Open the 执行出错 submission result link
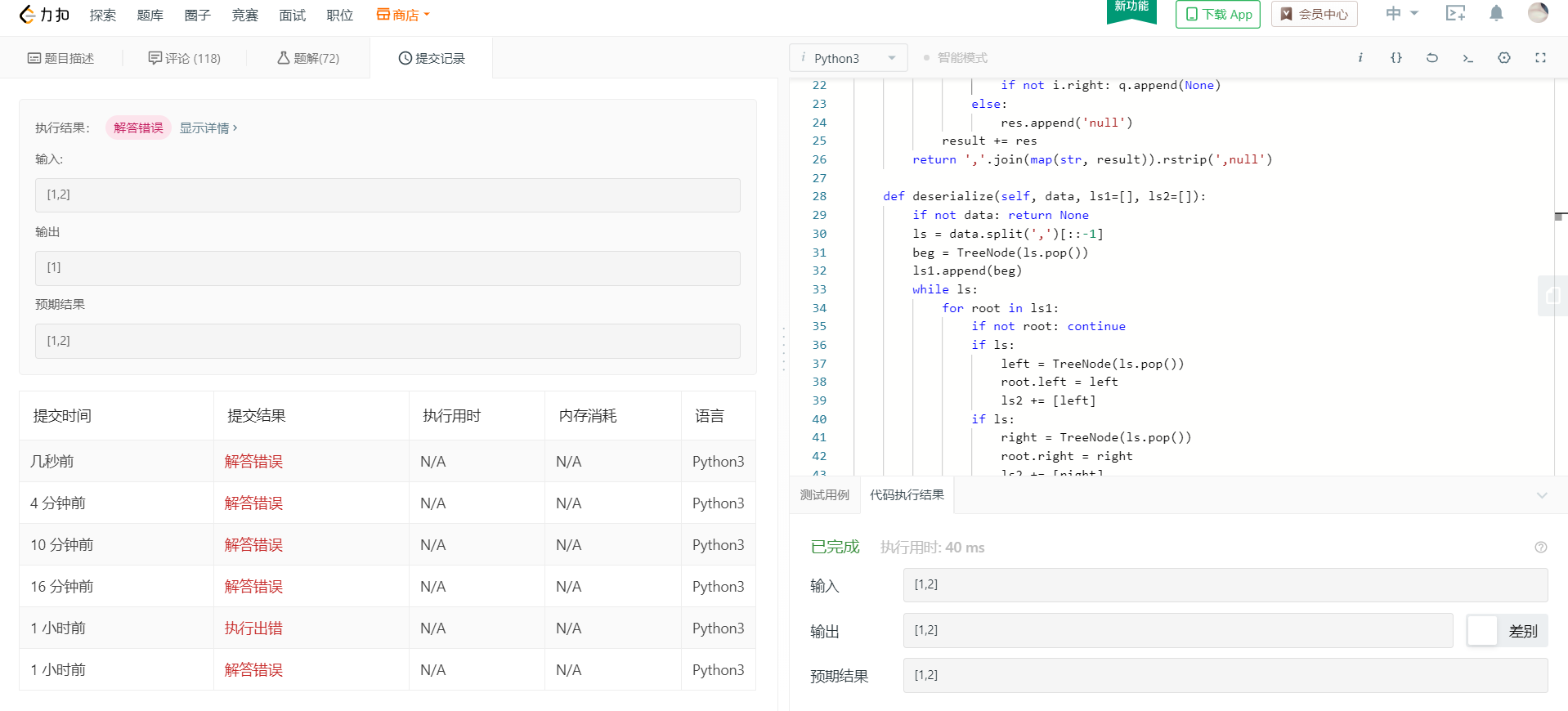The image size is (1568, 711). coord(254,628)
